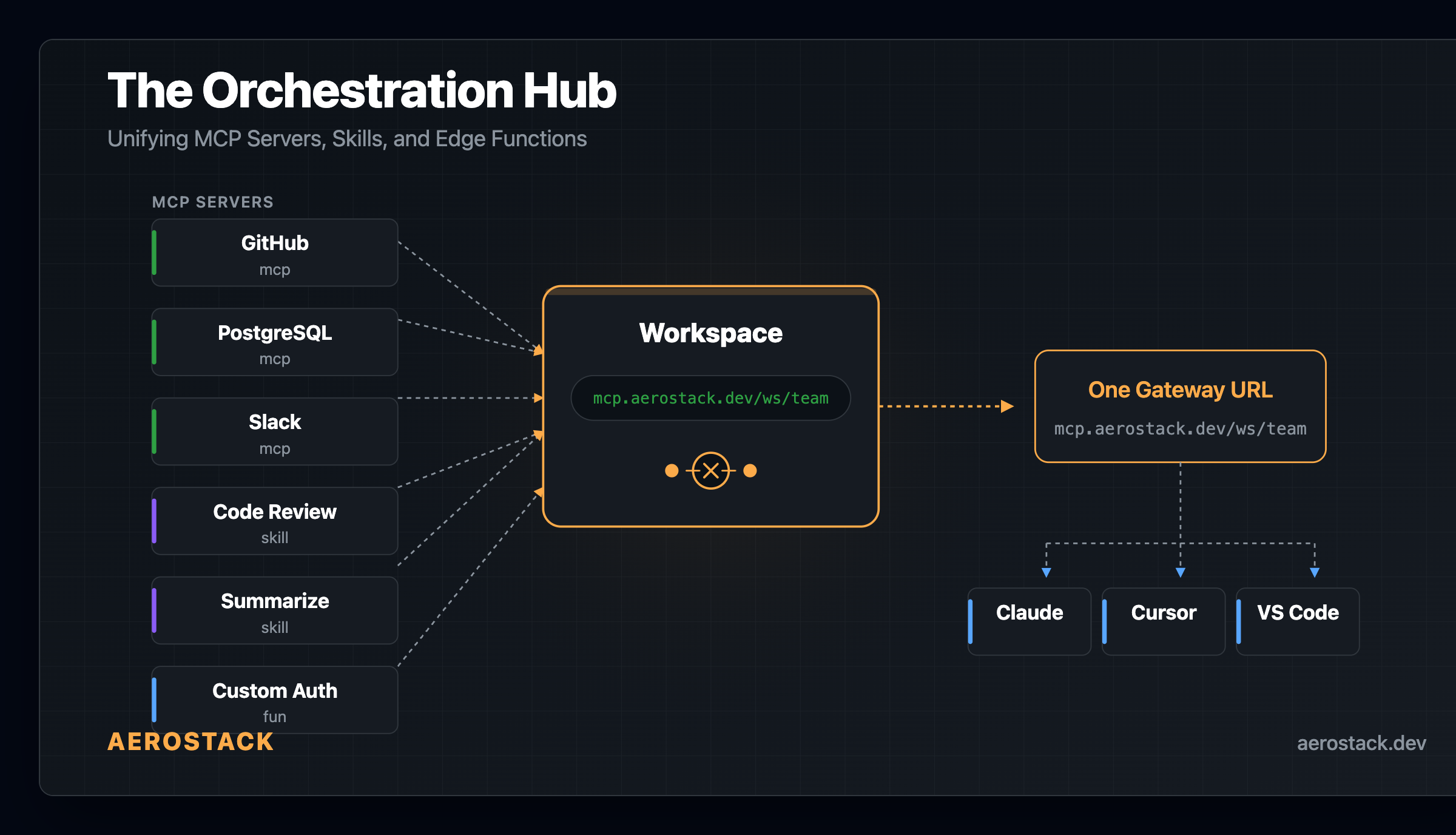Viewport: 1456px width, 835px height.
Task: Click the AEROSTACK logo
Action: pyautogui.click(x=190, y=742)
